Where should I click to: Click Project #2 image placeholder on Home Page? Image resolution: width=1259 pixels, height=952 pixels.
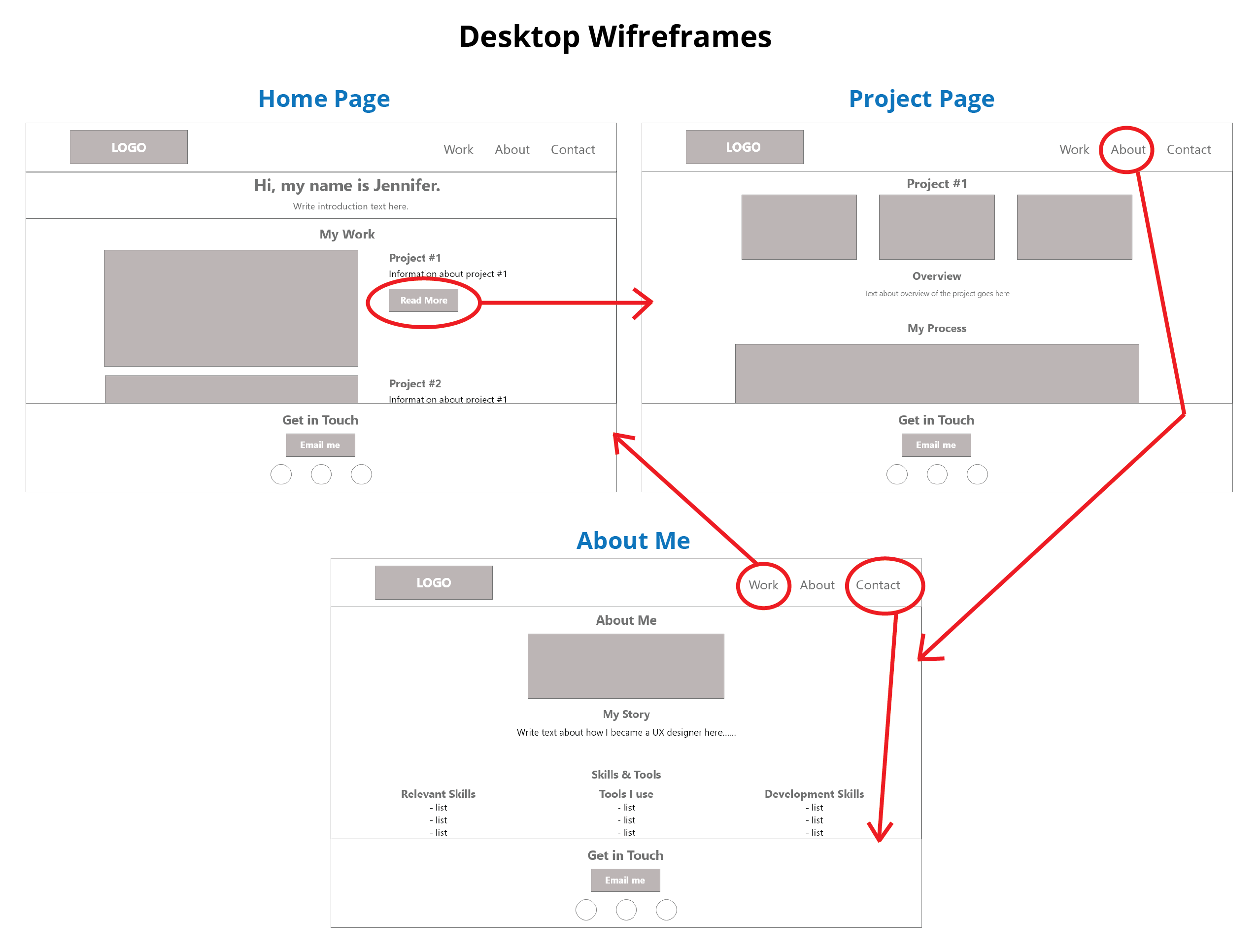[232, 389]
